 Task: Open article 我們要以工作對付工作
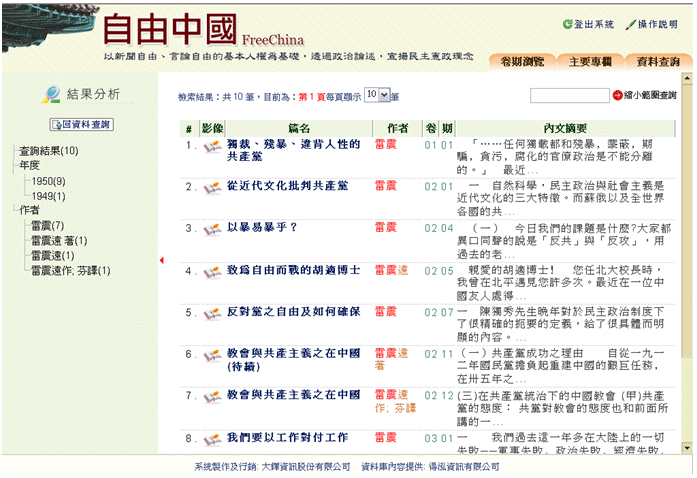pyautogui.click(x=287, y=438)
